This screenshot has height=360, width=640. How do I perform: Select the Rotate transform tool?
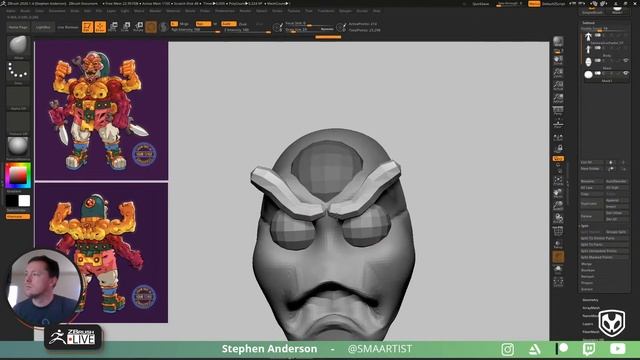pyautogui.click(x=138, y=27)
